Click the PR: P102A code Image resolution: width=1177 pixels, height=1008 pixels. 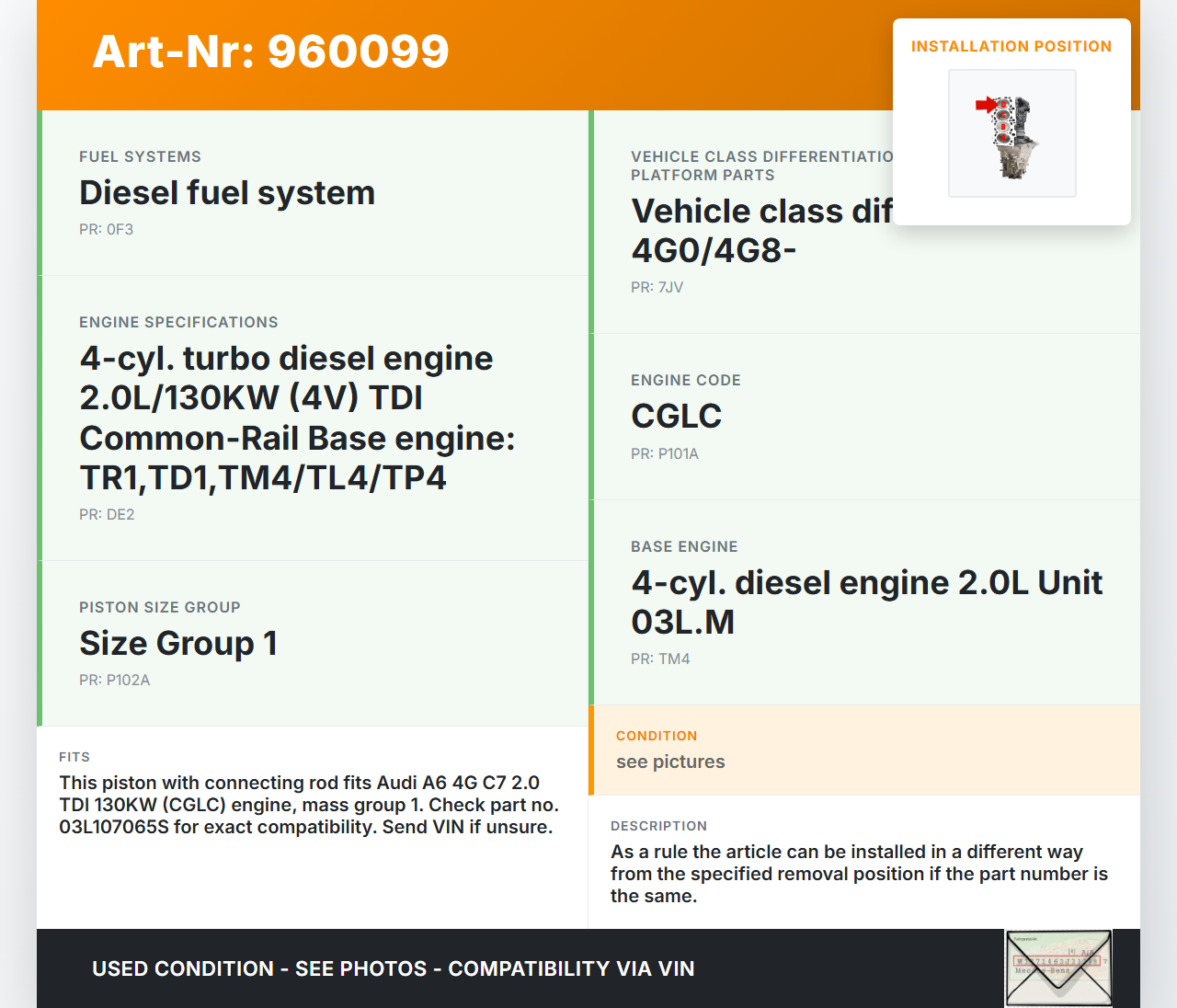[114, 680]
